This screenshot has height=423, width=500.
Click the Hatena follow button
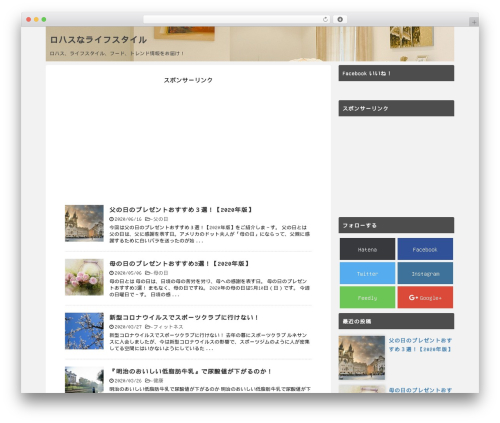coord(367,249)
